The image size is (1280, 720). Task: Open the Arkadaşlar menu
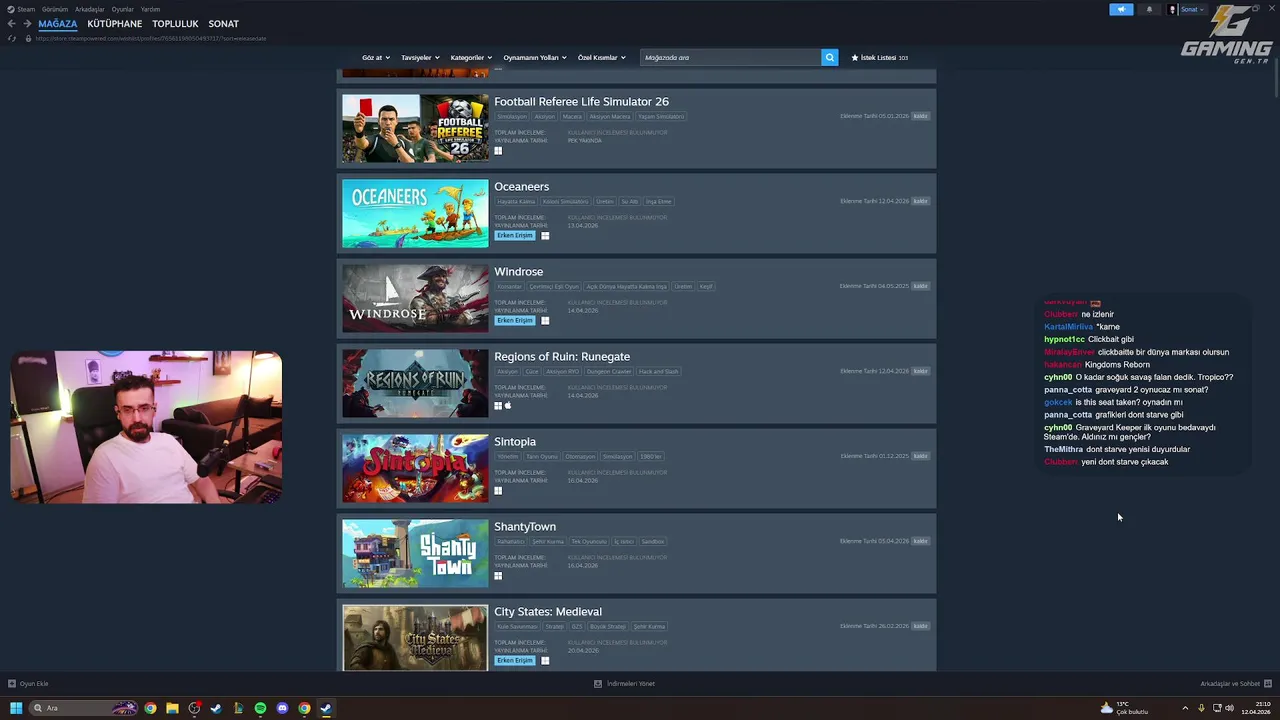(x=90, y=9)
